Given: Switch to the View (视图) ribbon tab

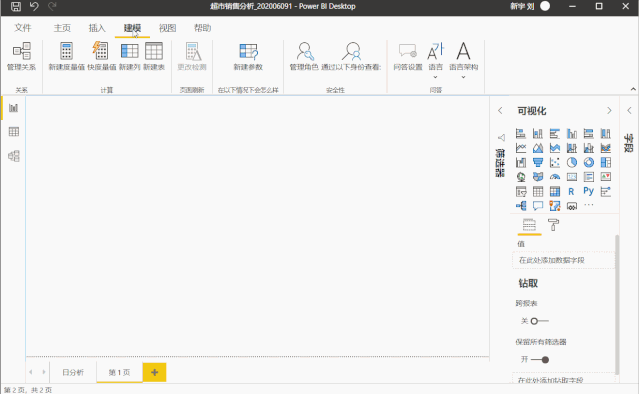Looking at the screenshot, I should (167, 28).
